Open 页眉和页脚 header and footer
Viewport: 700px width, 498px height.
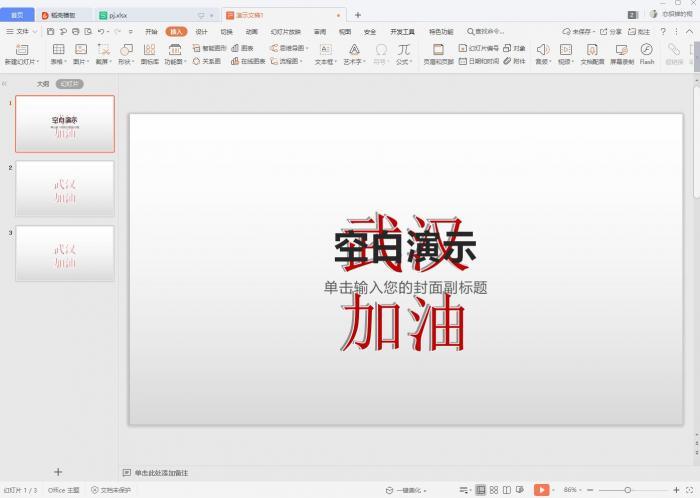tap(438, 54)
